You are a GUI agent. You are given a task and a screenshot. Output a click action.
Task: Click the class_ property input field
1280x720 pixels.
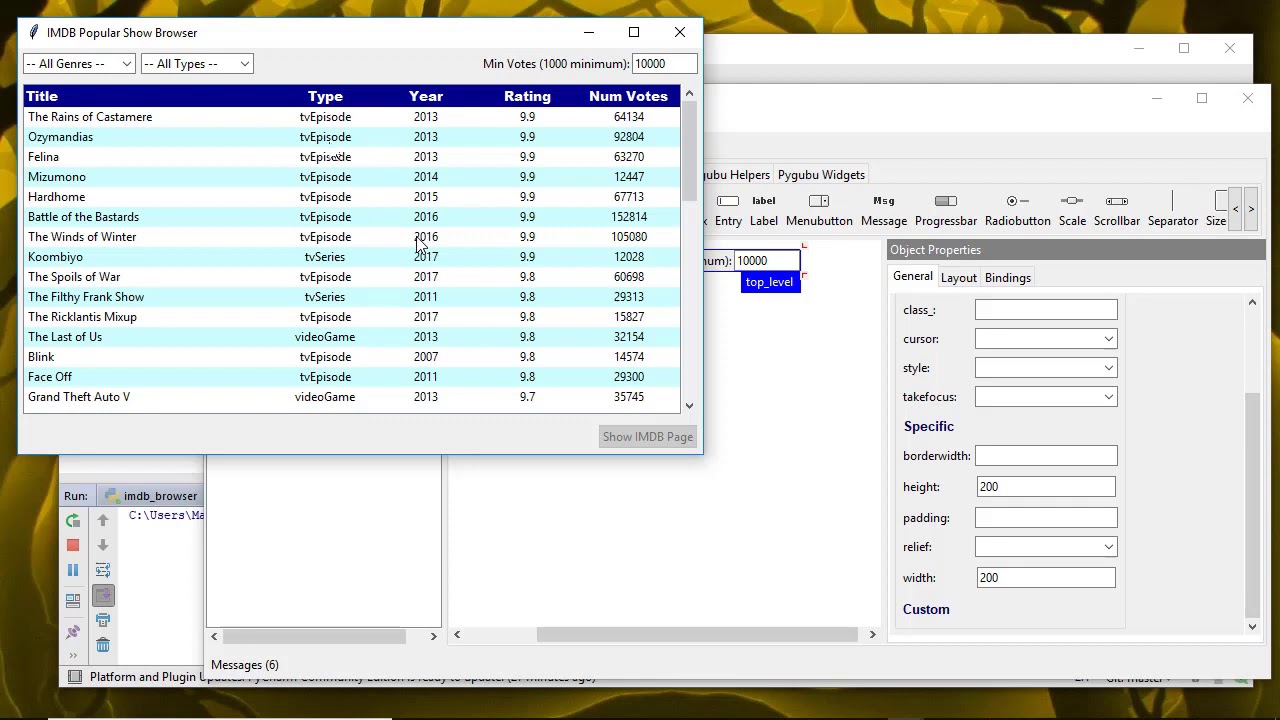click(x=1046, y=310)
